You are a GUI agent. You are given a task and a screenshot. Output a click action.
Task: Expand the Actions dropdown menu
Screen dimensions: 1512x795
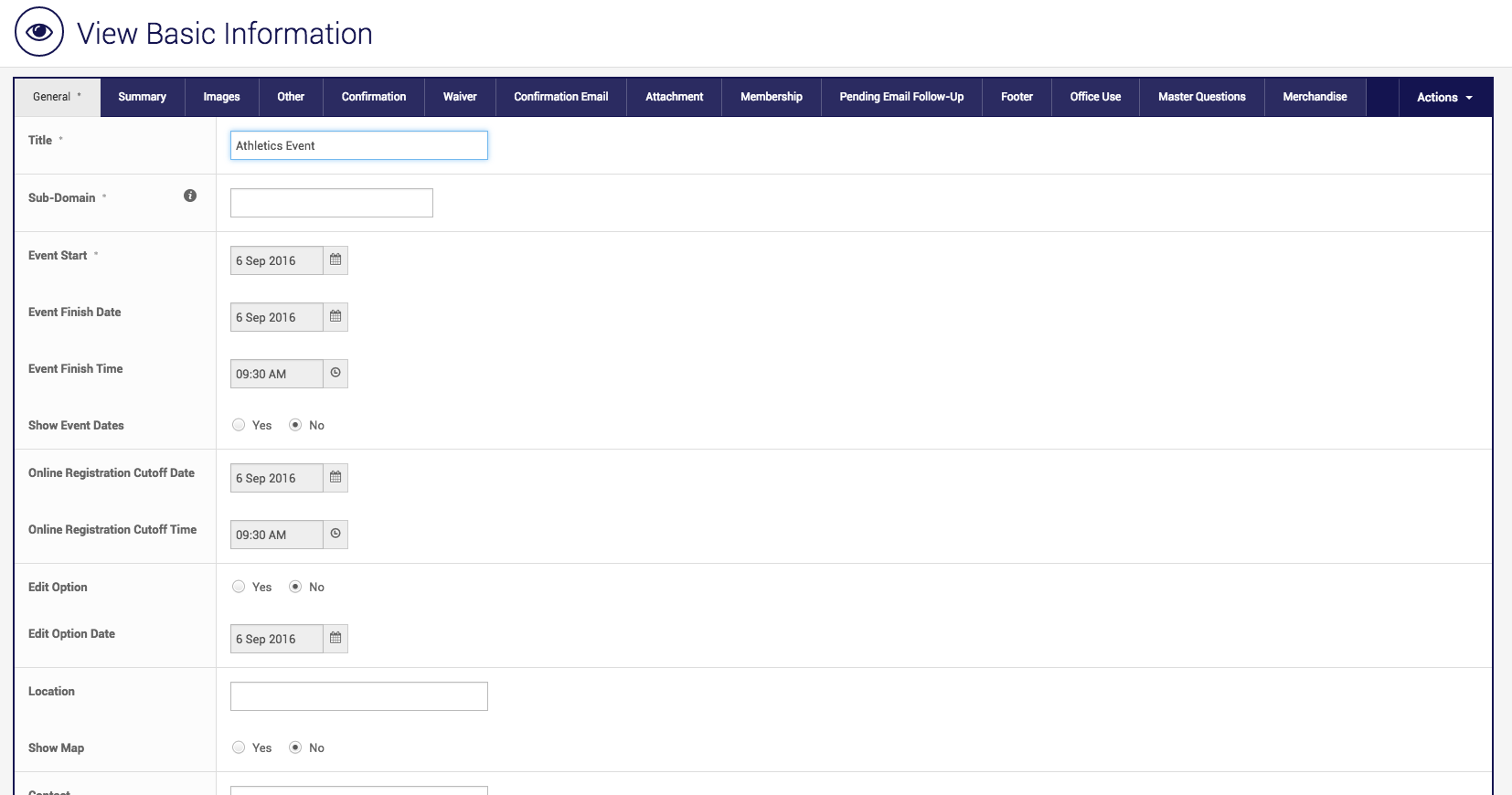1444,97
